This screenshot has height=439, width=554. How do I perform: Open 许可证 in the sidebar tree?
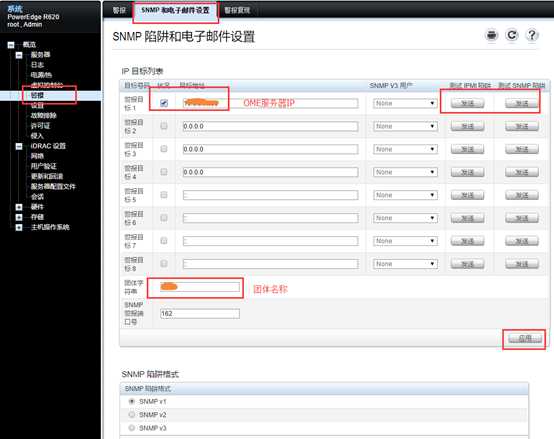pos(40,126)
